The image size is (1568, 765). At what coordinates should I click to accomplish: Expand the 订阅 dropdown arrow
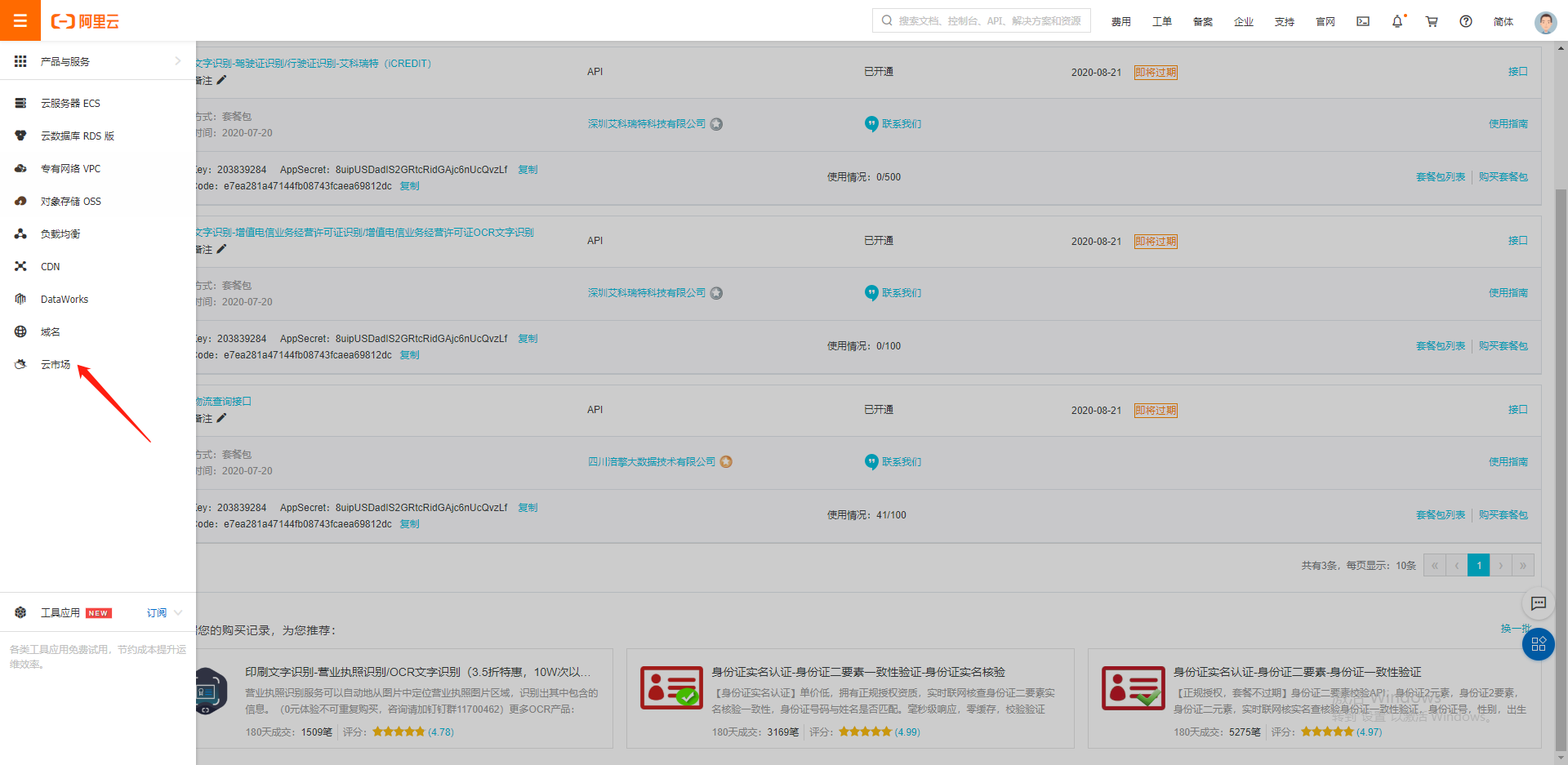[178, 612]
